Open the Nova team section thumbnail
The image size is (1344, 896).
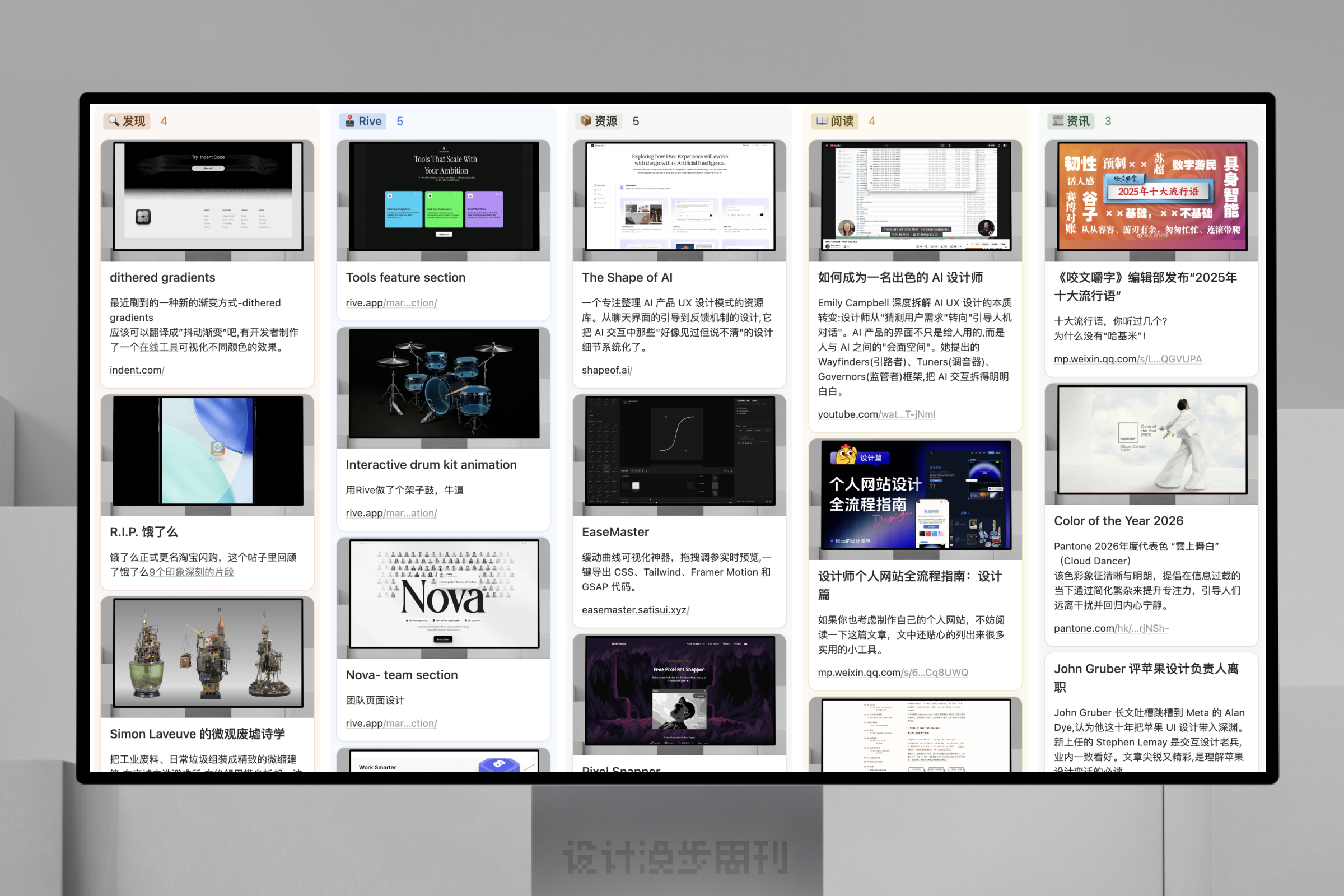(444, 594)
